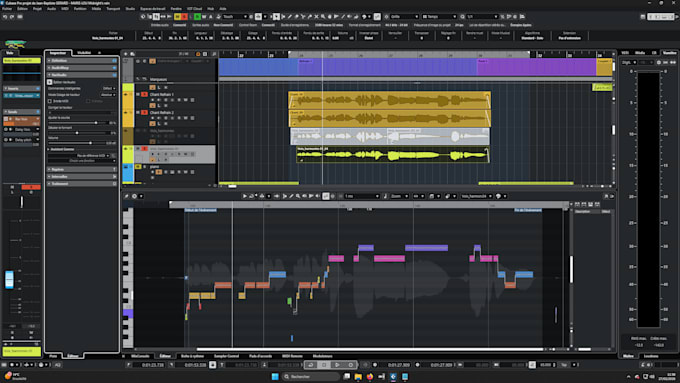Toggle the W write automation button

pyautogui.click(x=204, y=16)
